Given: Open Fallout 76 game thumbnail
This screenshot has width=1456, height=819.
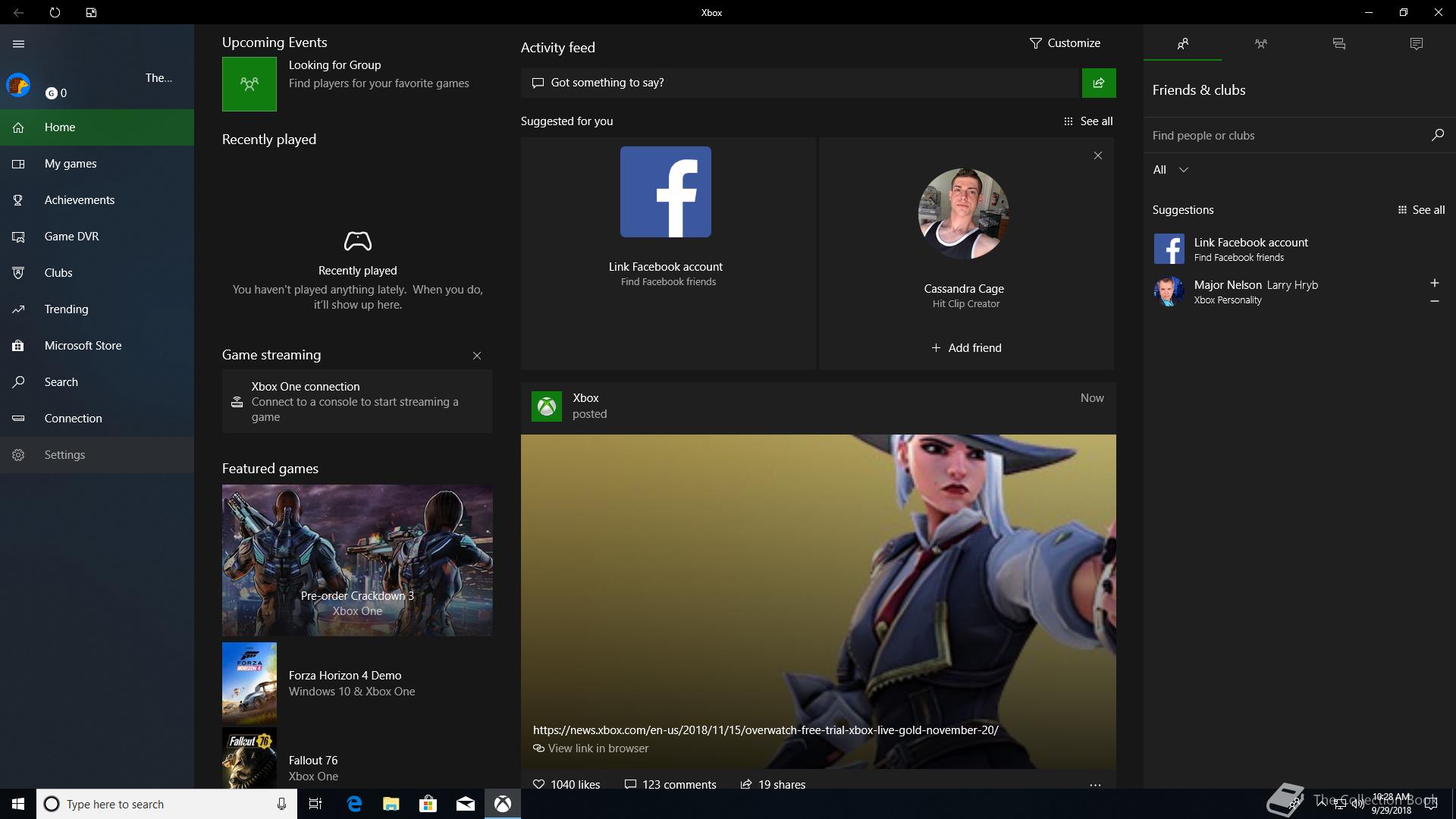Looking at the screenshot, I should click(x=249, y=758).
